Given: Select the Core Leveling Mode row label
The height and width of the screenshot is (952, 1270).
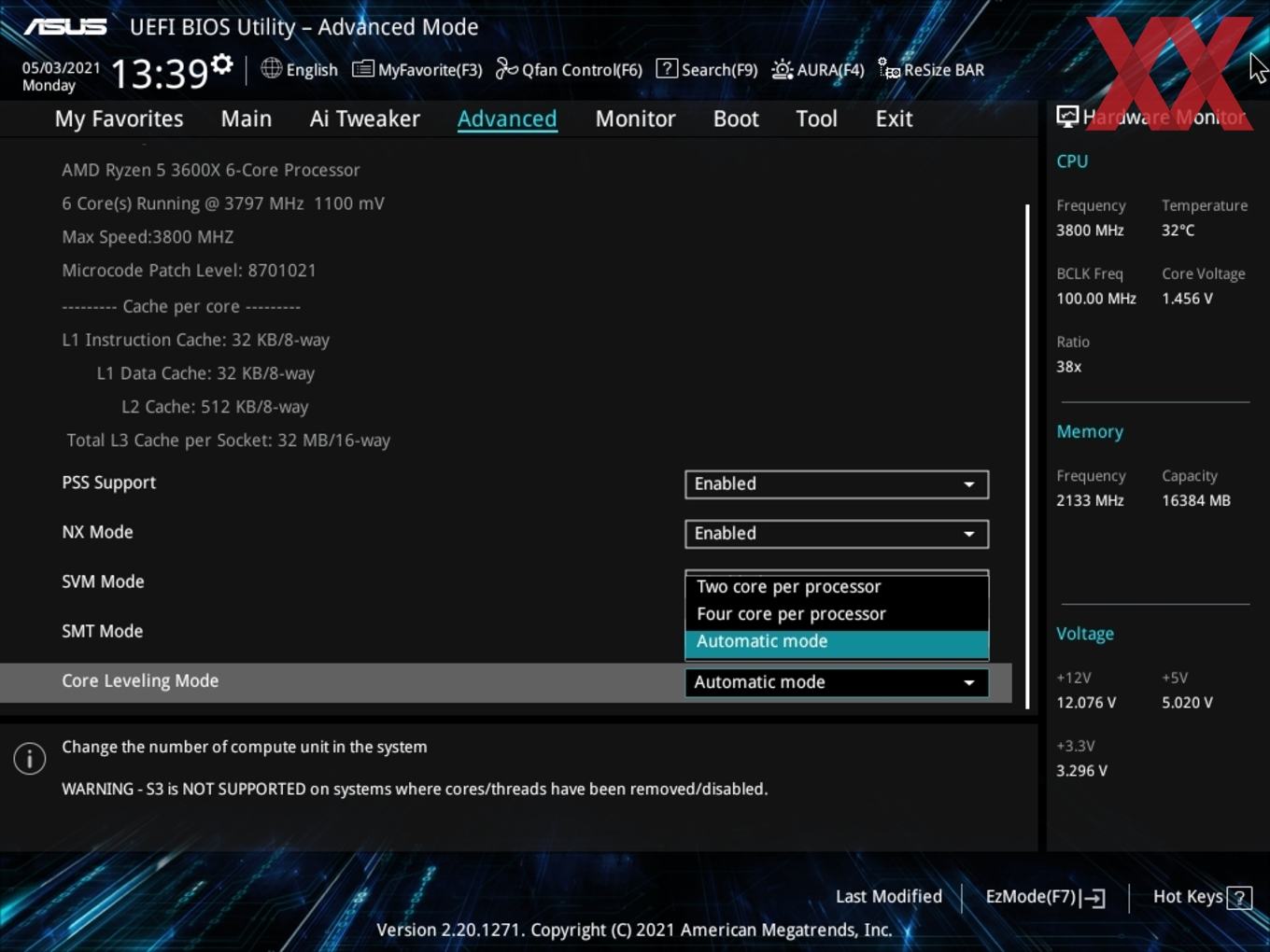Looking at the screenshot, I should (x=140, y=681).
